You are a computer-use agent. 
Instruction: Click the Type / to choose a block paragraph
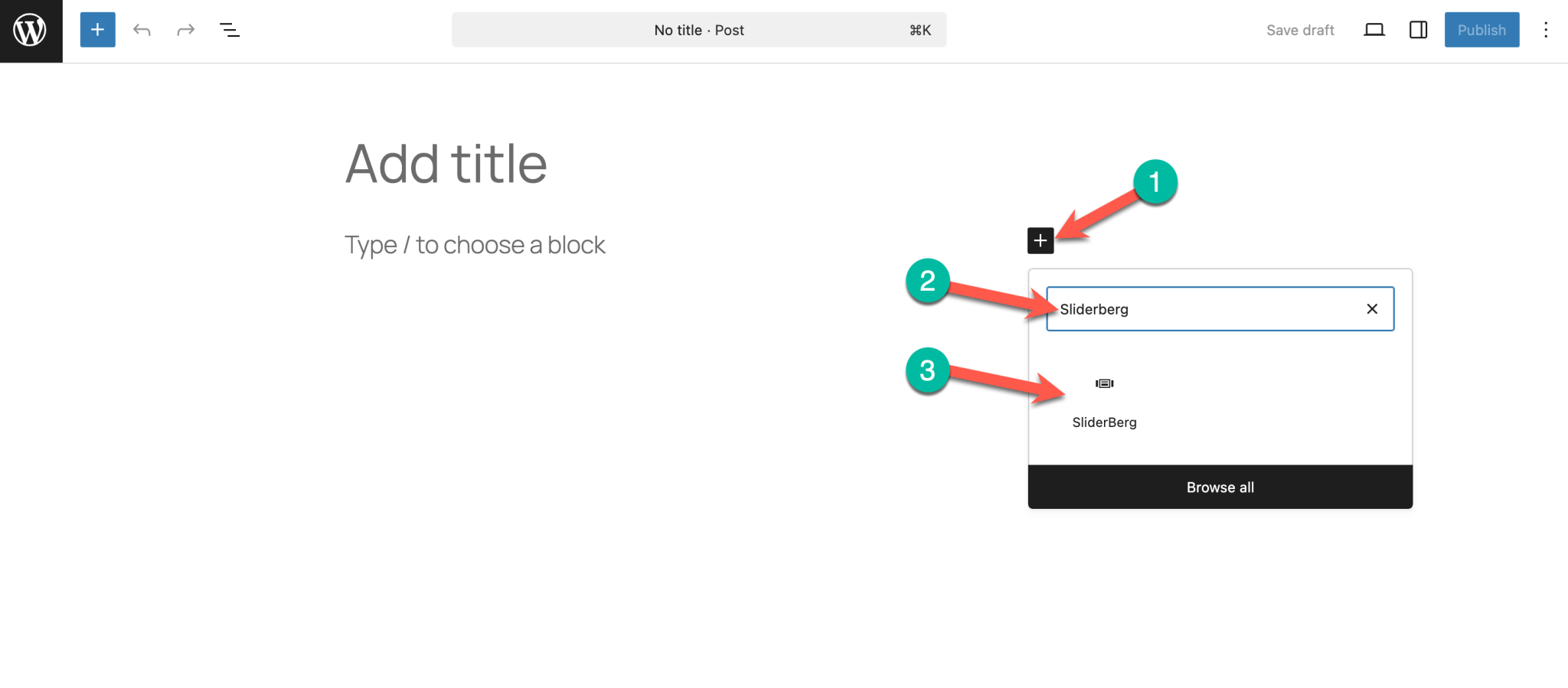[x=475, y=244]
